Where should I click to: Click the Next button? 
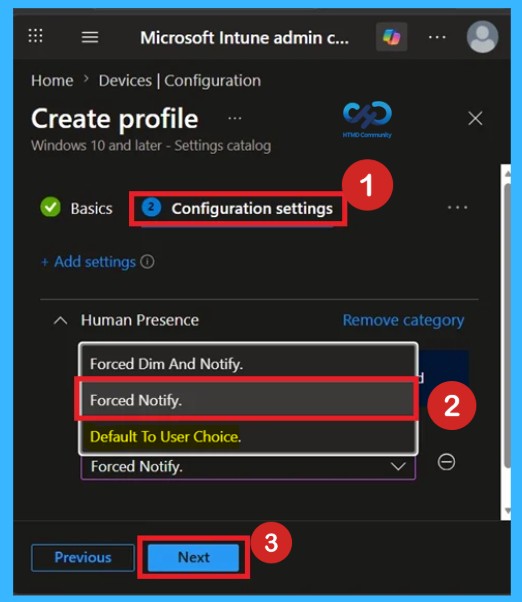pos(193,557)
